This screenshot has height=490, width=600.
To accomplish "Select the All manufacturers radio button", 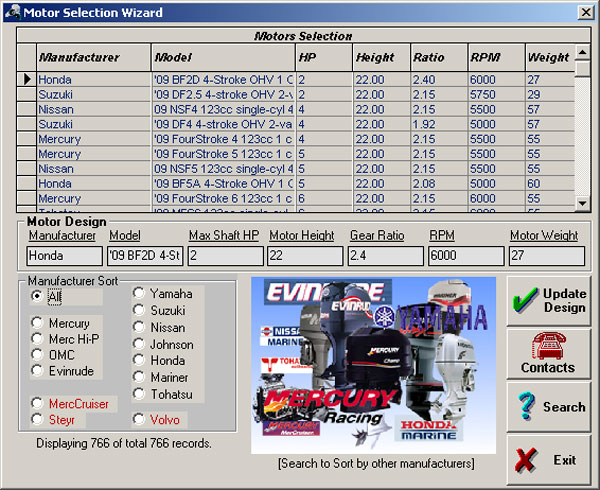I will pyautogui.click(x=37, y=296).
